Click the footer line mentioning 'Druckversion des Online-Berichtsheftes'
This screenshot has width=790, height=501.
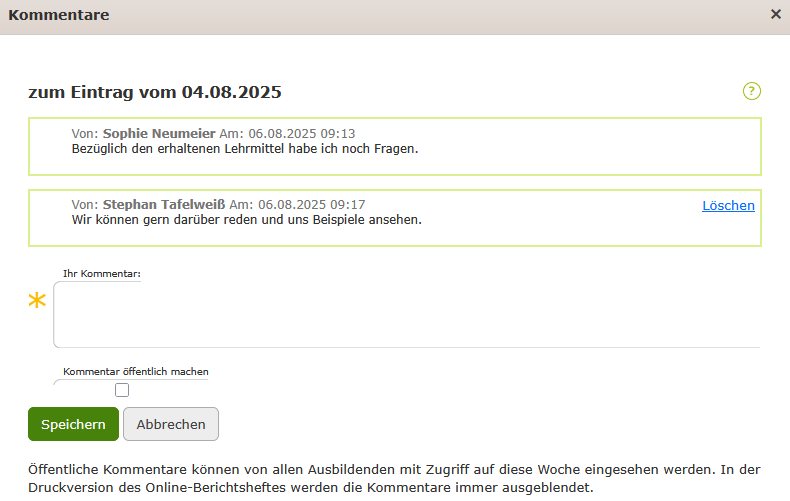(x=310, y=488)
